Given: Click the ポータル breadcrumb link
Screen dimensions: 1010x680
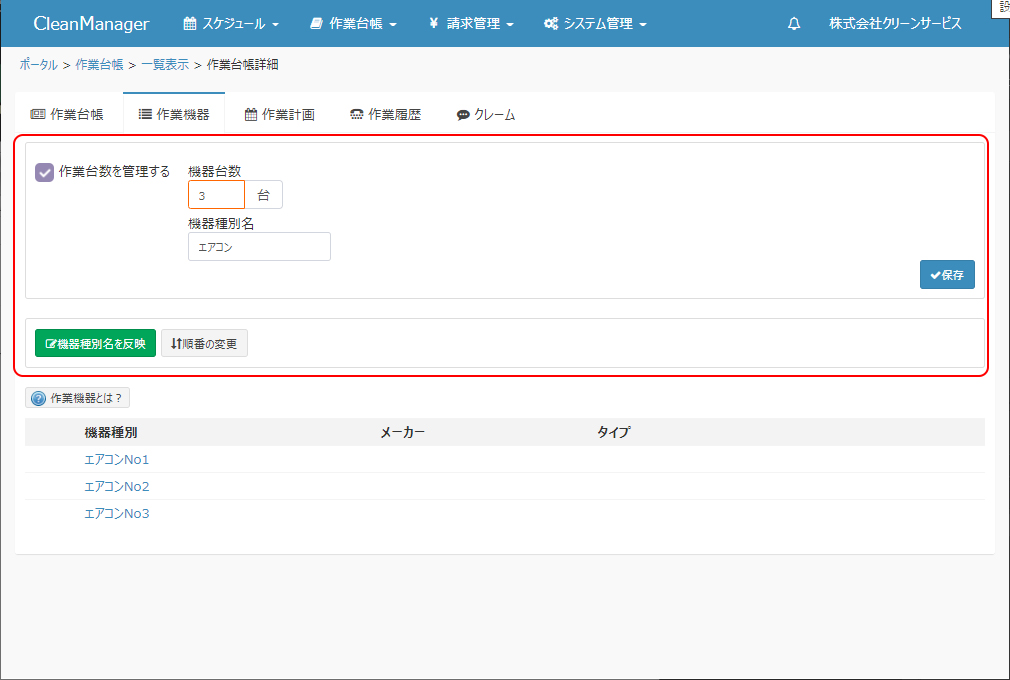Looking at the screenshot, I should click(x=38, y=64).
